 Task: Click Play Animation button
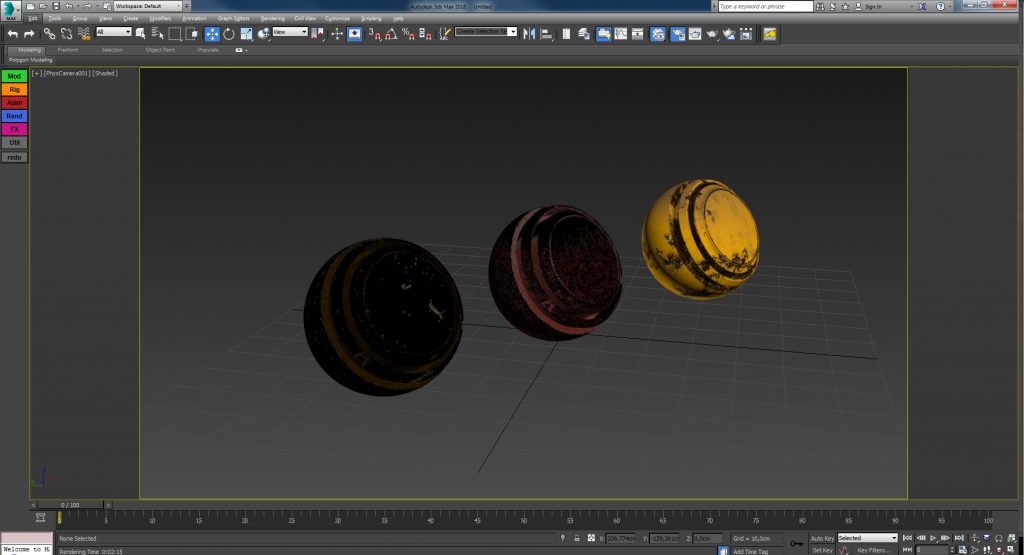(x=933, y=538)
